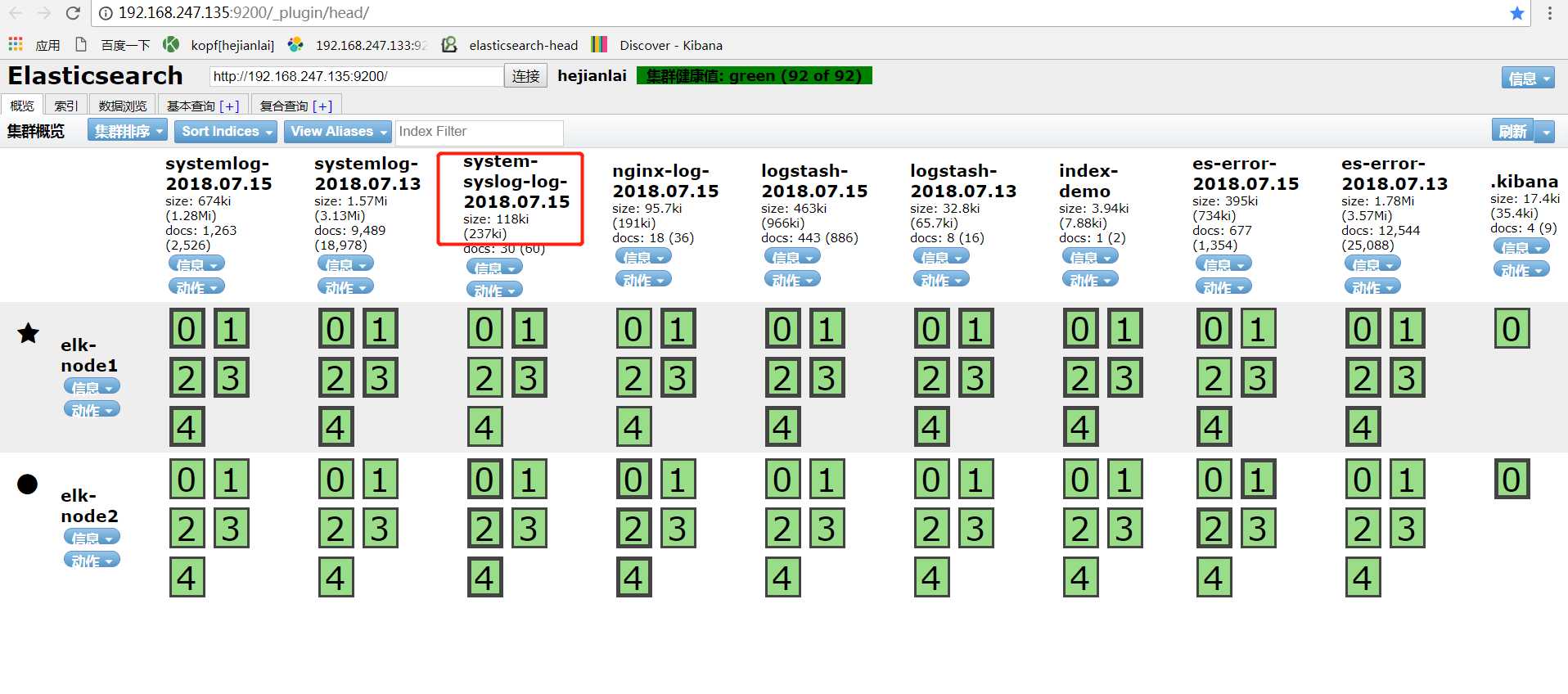Image resolution: width=1568 pixels, height=694 pixels.
Task: Click the es-error-2018.07.15 index title
Action: tap(1246, 173)
